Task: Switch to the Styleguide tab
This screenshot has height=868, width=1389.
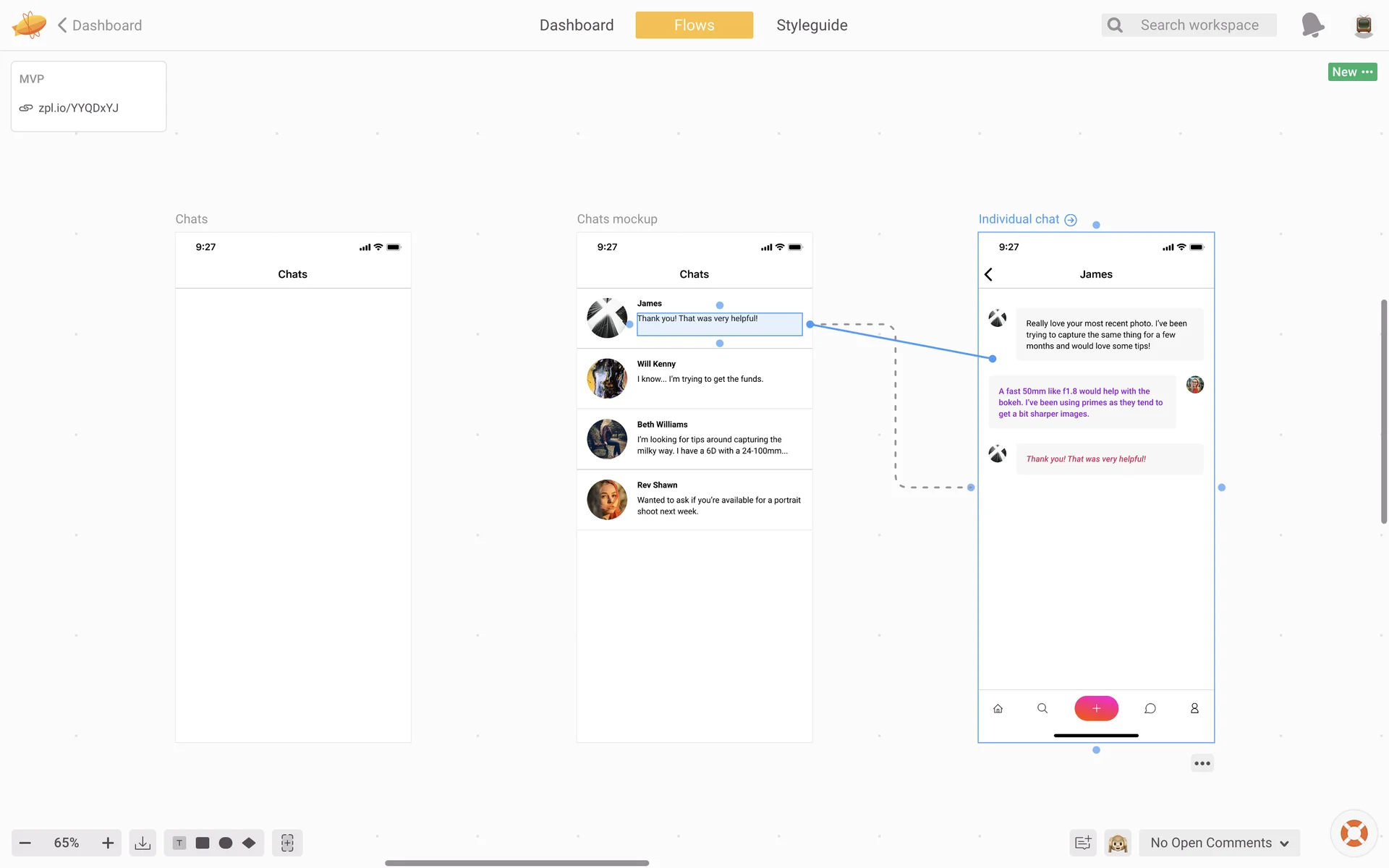Action: [812, 25]
